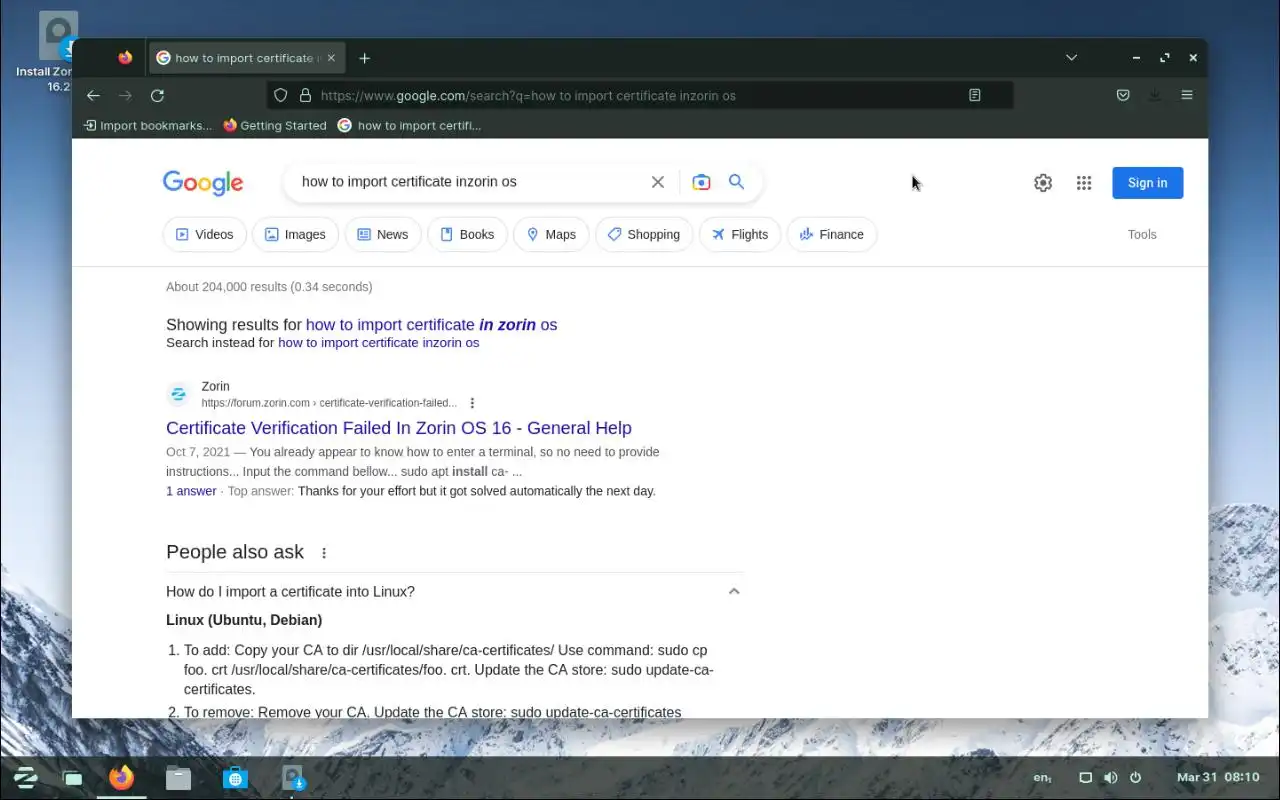The height and width of the screenshot is (800, 1280).
Task: Click the Zorin site favicon
Action: pyautogui.click(x=179, y=394)
